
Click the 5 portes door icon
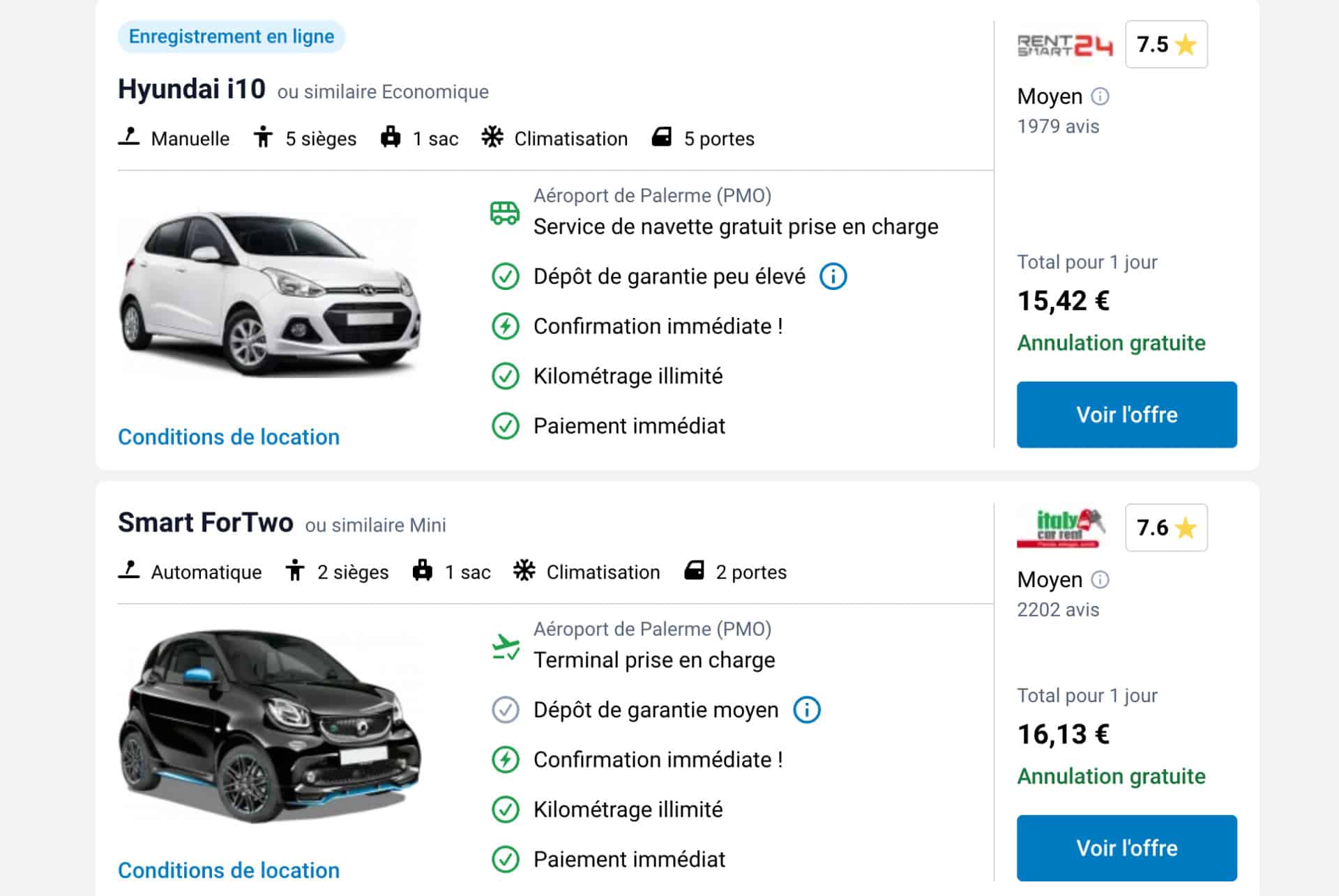point(663,137)
